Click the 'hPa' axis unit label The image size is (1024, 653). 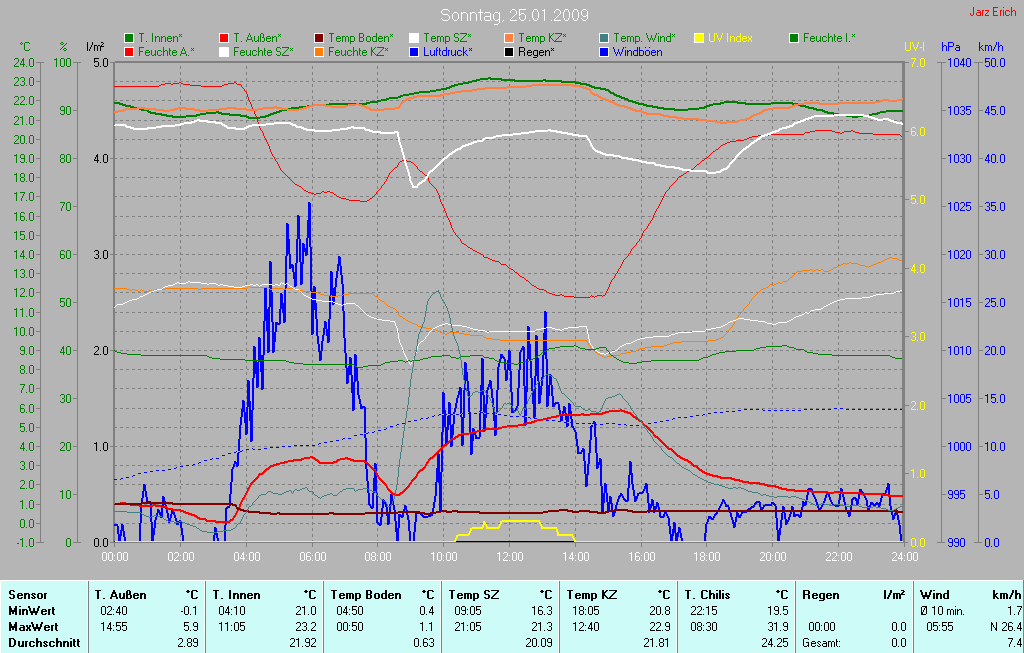[x=950, y=47]
